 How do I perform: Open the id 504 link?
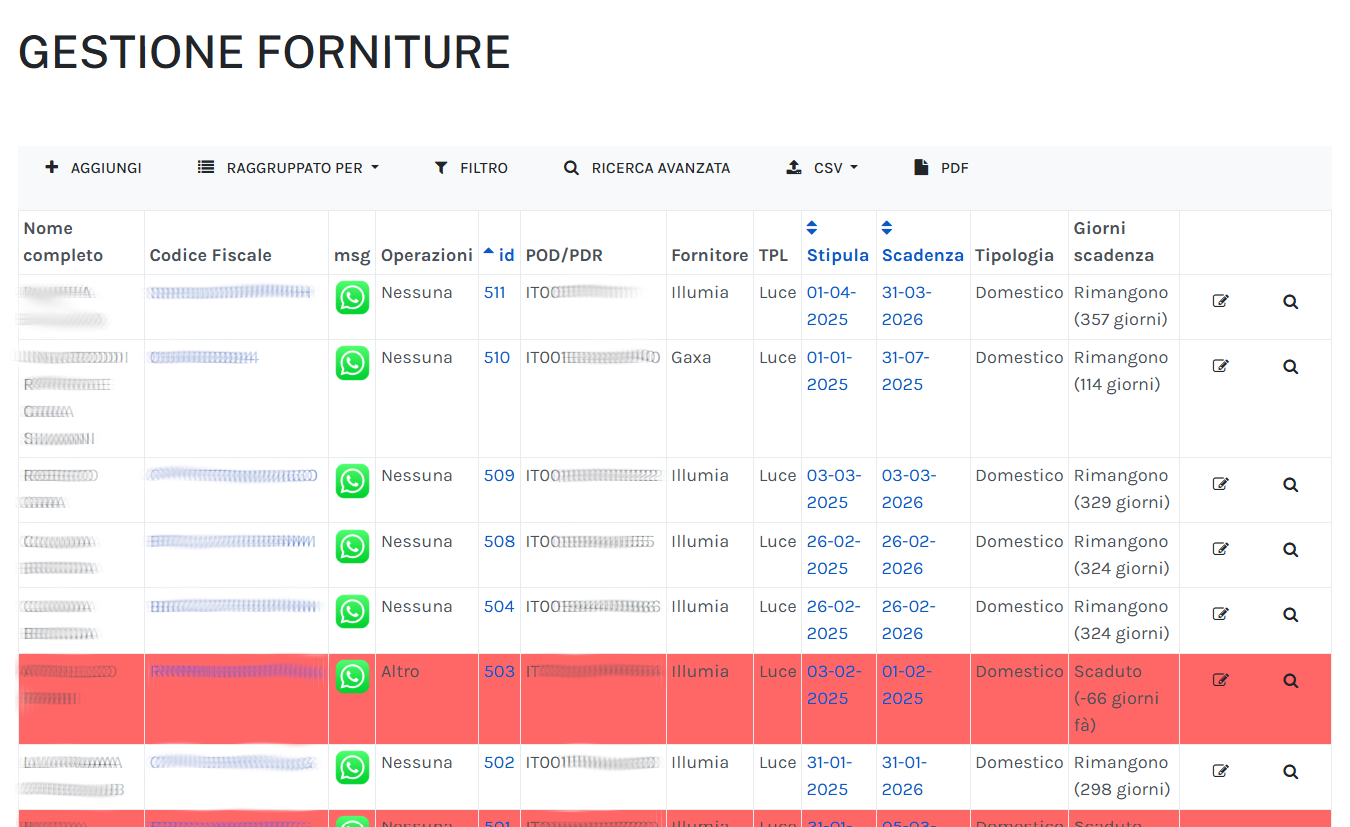point(499,607)
